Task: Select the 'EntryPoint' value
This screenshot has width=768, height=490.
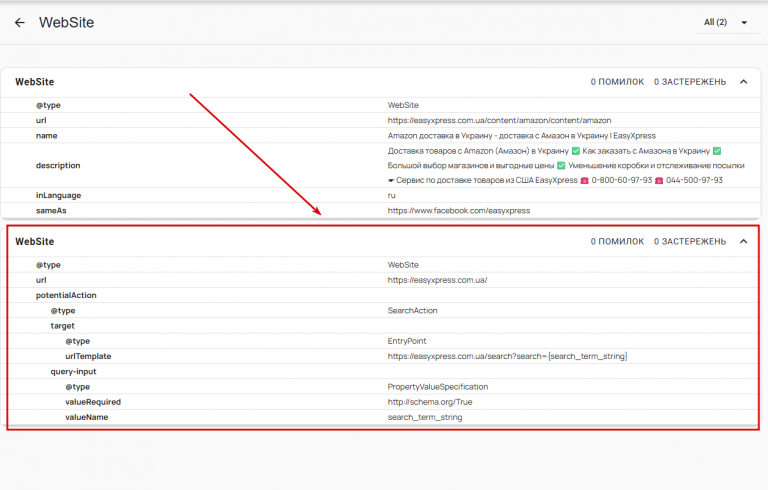Action: pos(407,341)
